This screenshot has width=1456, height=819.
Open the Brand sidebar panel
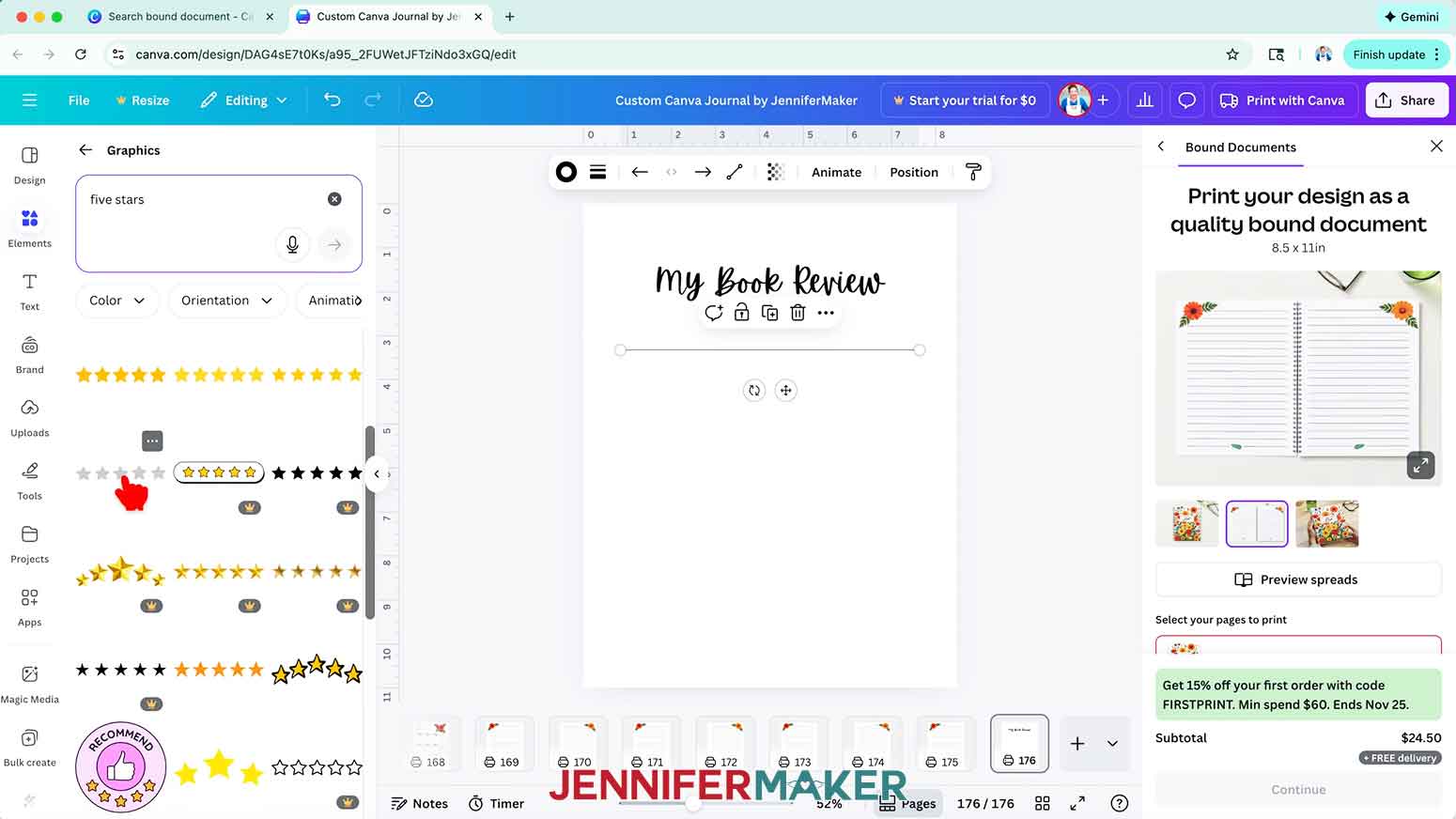tap(29, 354)
